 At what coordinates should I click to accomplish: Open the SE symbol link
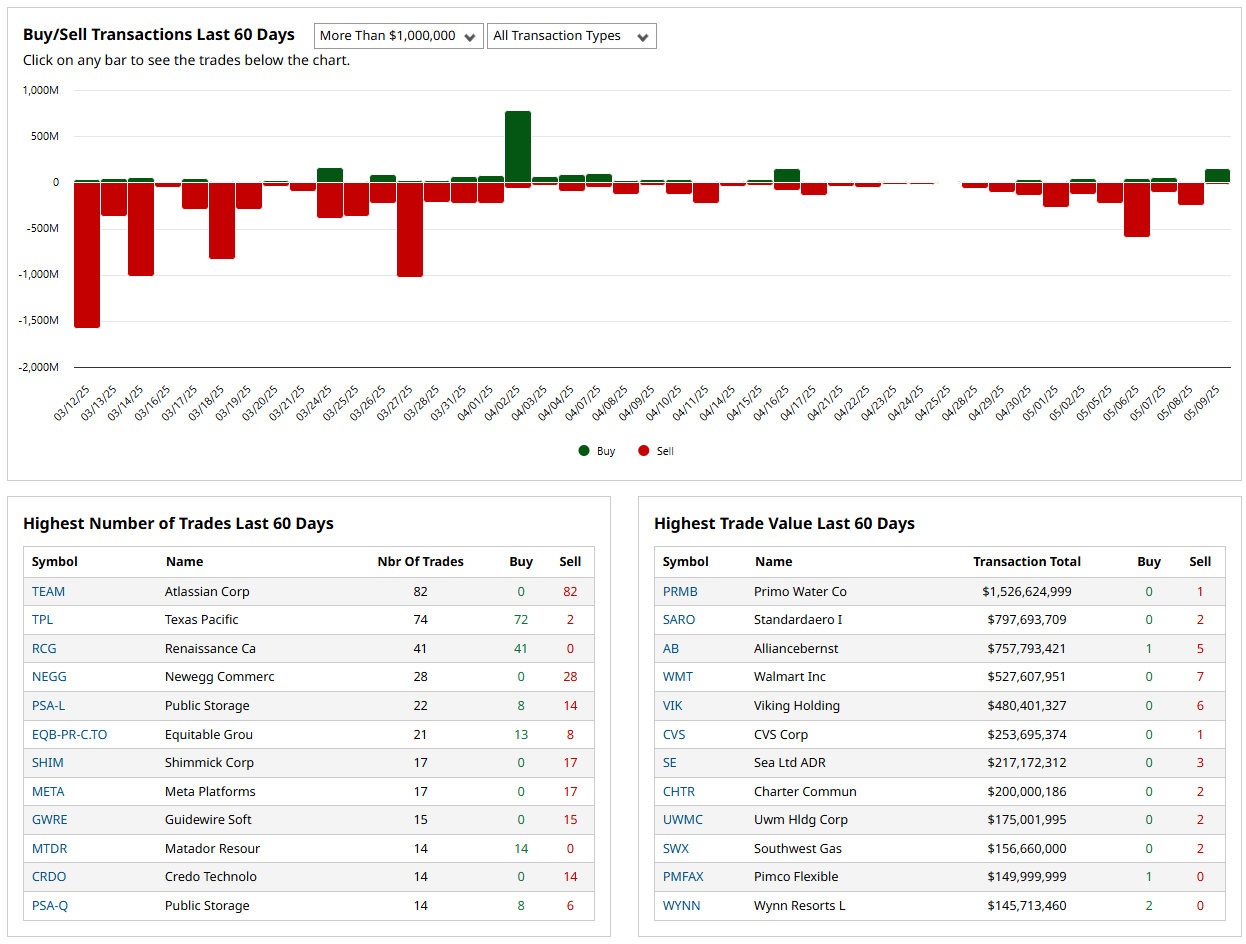tap(670, 762)
